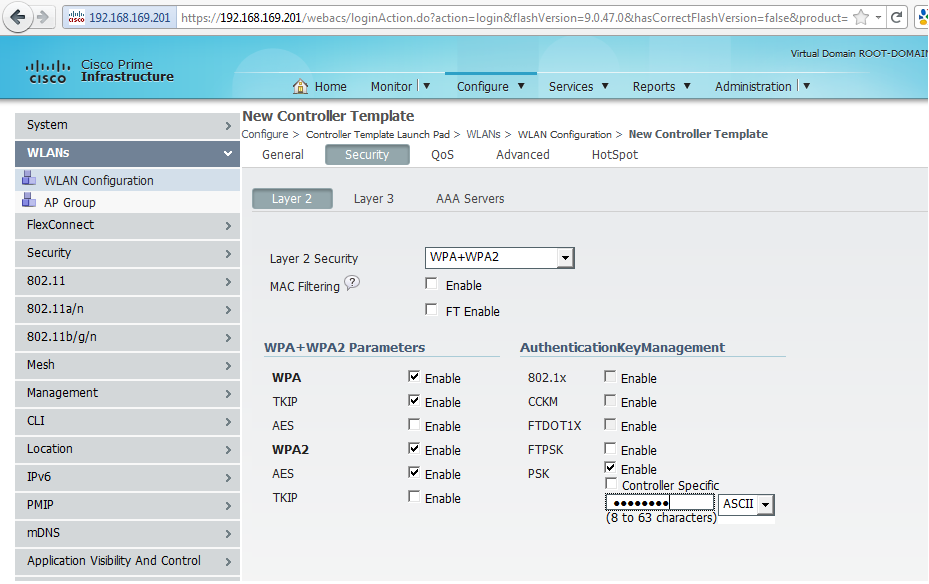Uncheck the WPA Enable checkbox
The width and height of the screenshot is (929, 584).
[414, 377]
